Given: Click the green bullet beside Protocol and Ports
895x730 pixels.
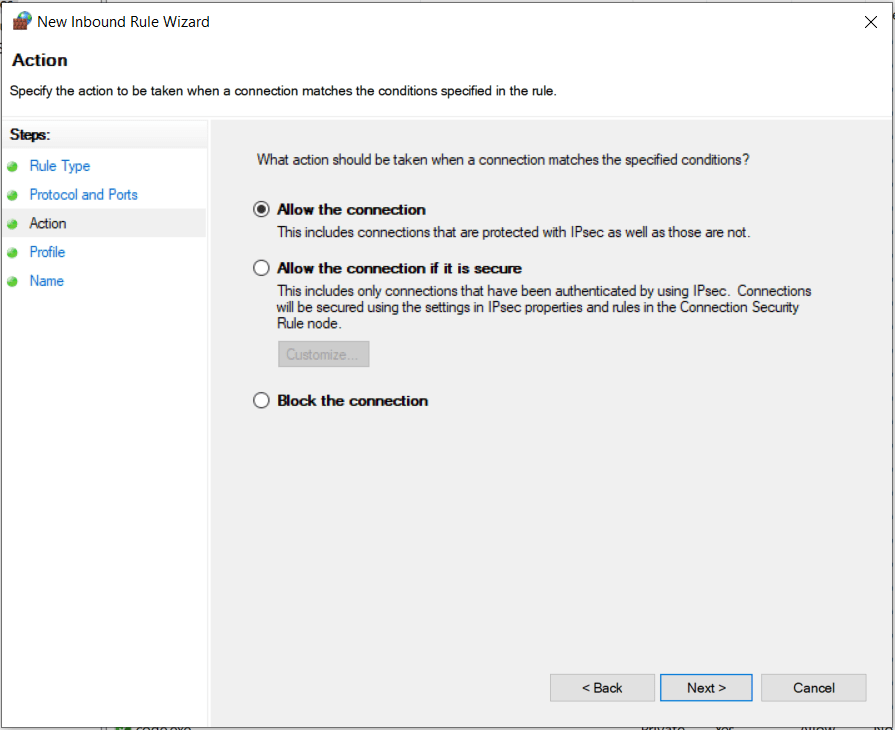Looking at the screenshot, I should [12, 196].
